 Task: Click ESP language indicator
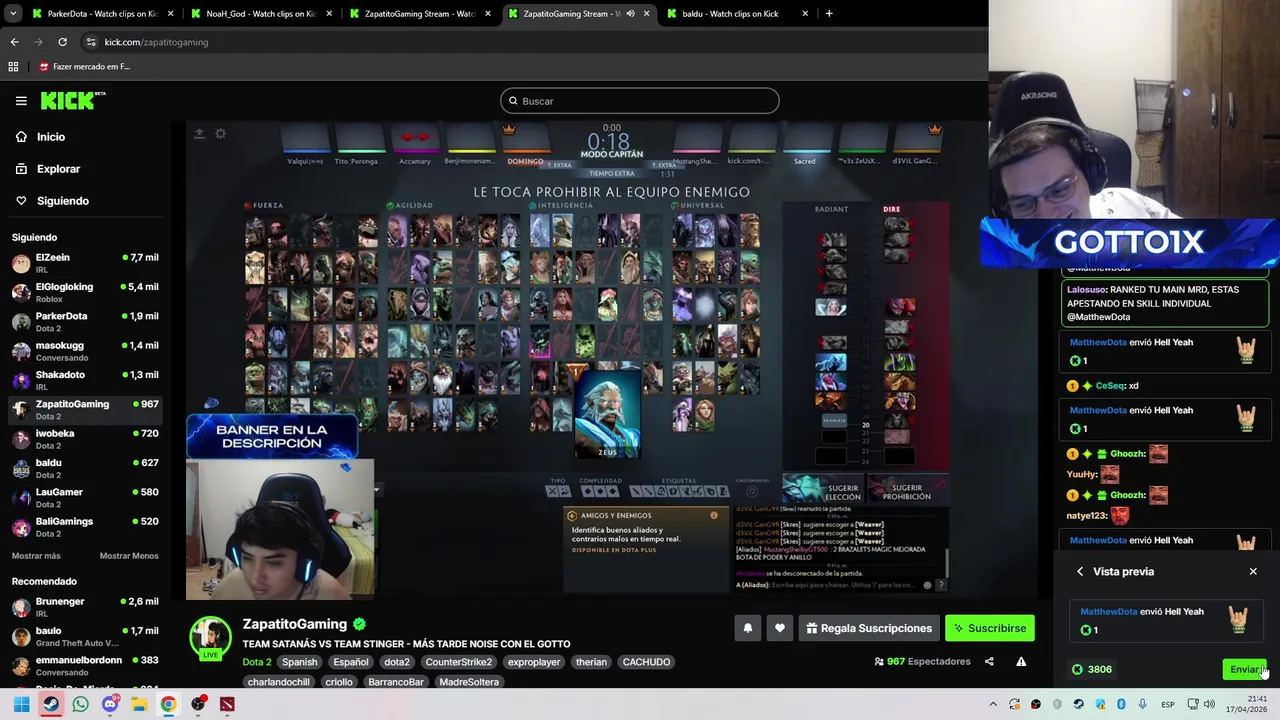pos(1167,705)
